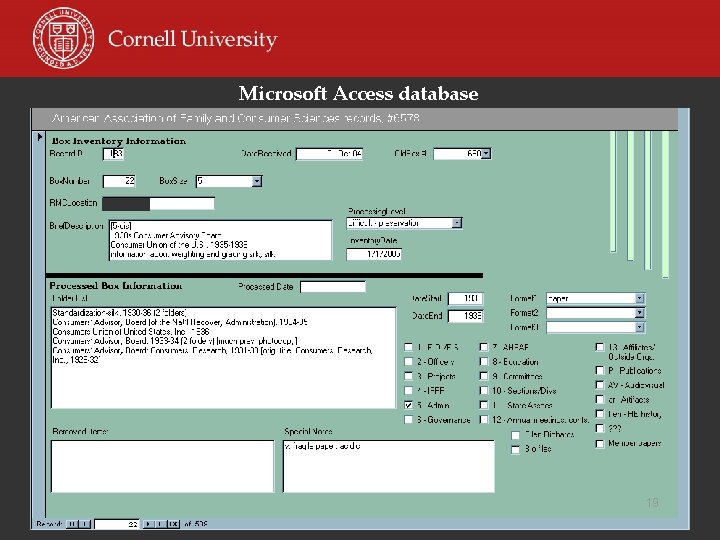720x540 pixels.
Task: Open the OldBox# dropdown arrow
Action: [486, 153]
